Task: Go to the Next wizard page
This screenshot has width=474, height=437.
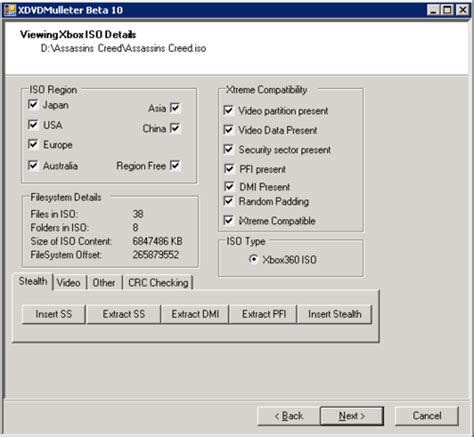Action: tap(352, 416)
